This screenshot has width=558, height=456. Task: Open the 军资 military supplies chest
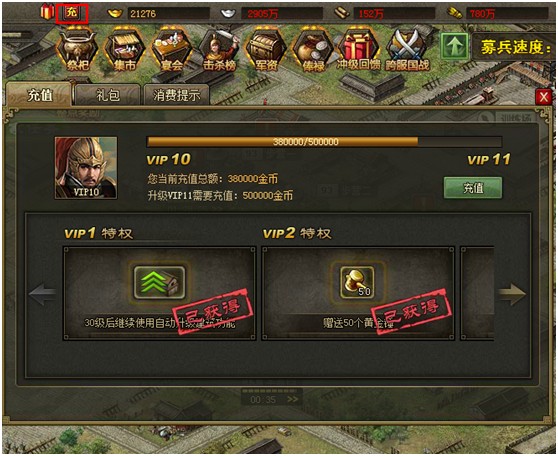266,49
